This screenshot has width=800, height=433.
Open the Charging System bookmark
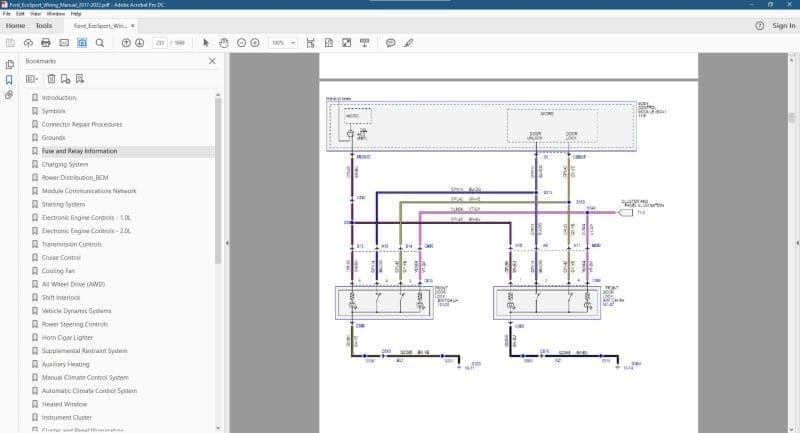click(65, 164)
